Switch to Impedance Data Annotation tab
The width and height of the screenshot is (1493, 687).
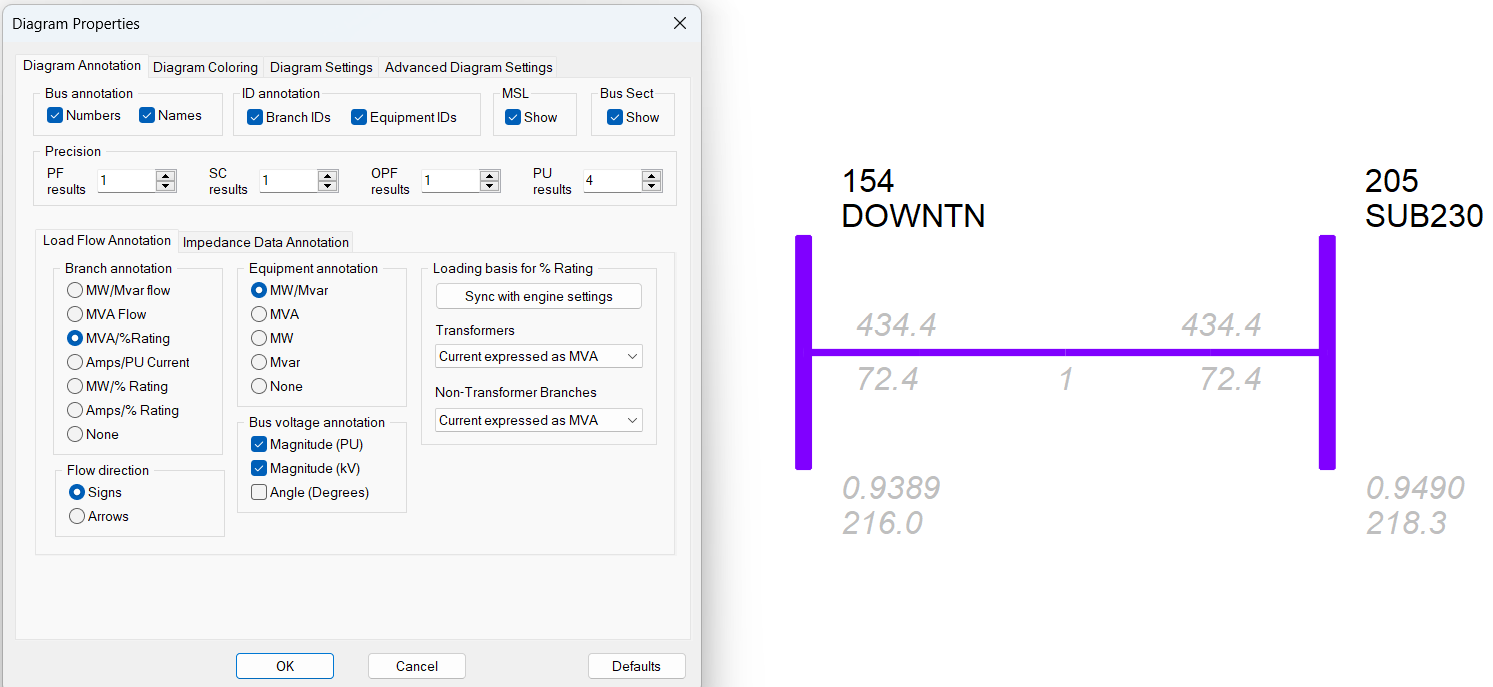click(266, 242)
